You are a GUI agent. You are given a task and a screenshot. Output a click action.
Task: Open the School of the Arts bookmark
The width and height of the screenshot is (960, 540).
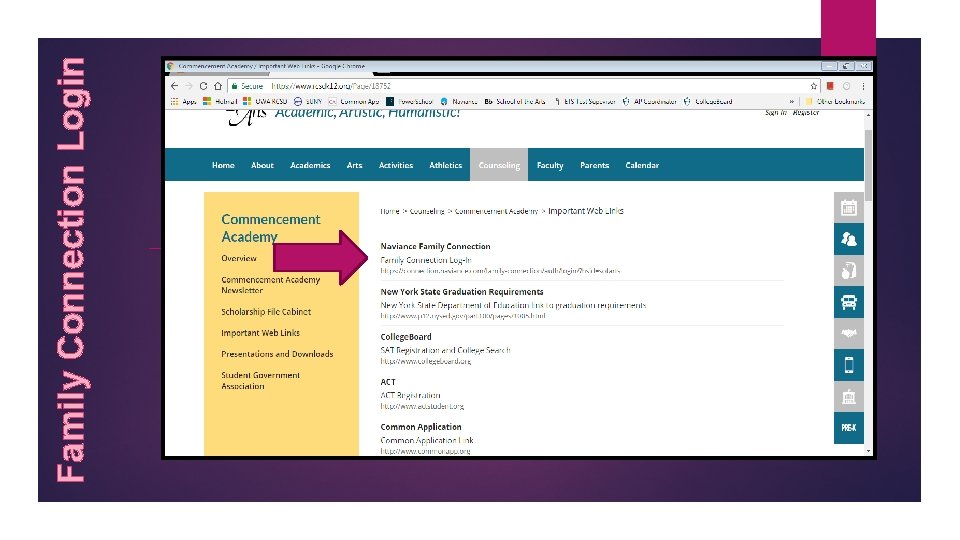(514, 102)
